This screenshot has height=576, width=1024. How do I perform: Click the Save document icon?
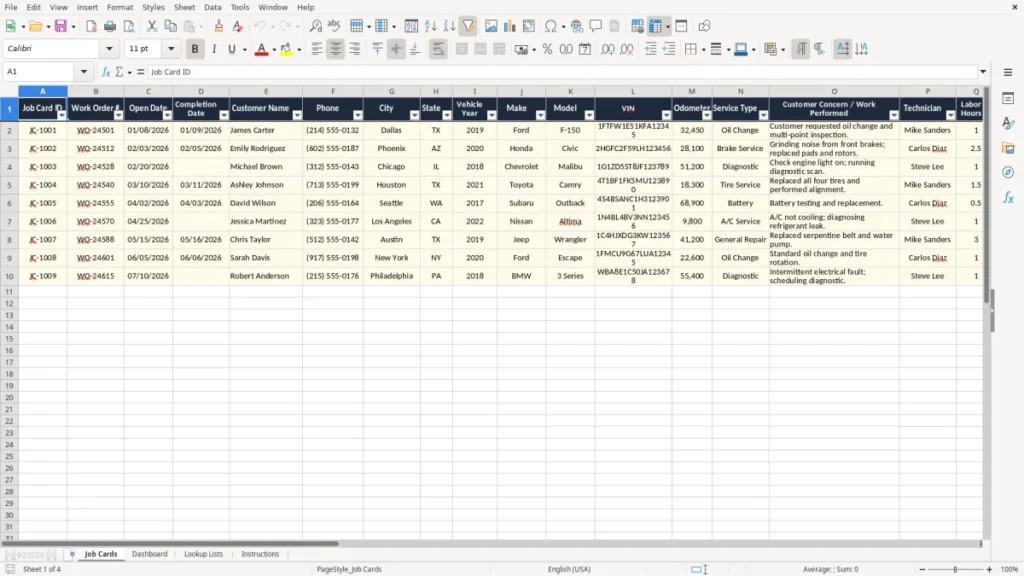[61, 26]
